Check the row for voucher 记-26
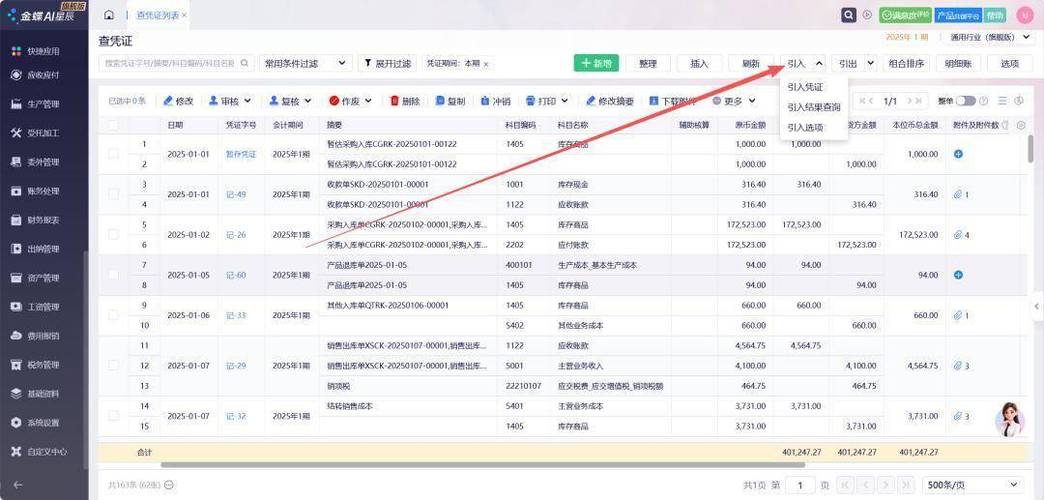This screenshot has width=1044, height=500. 113,234
